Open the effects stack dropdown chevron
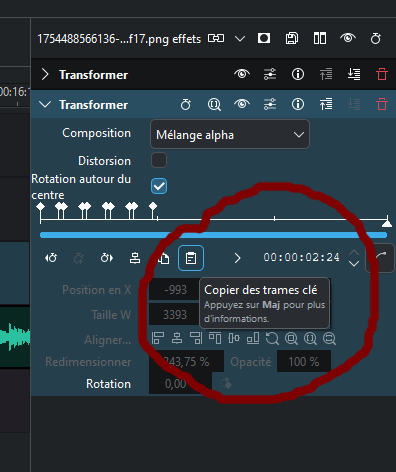396x472 pixels. 240,39
